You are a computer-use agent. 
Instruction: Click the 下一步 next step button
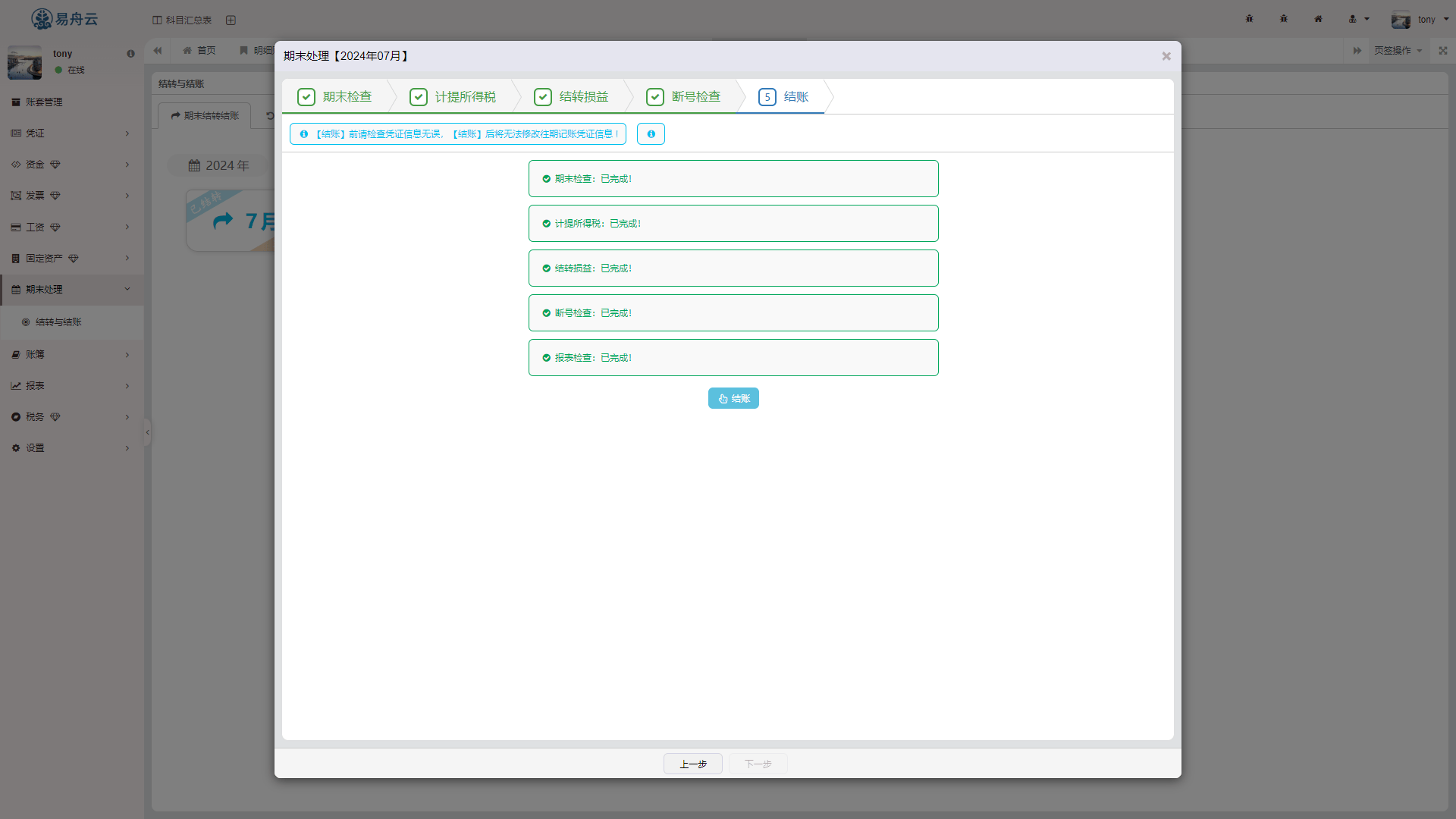tap(758, 764)
